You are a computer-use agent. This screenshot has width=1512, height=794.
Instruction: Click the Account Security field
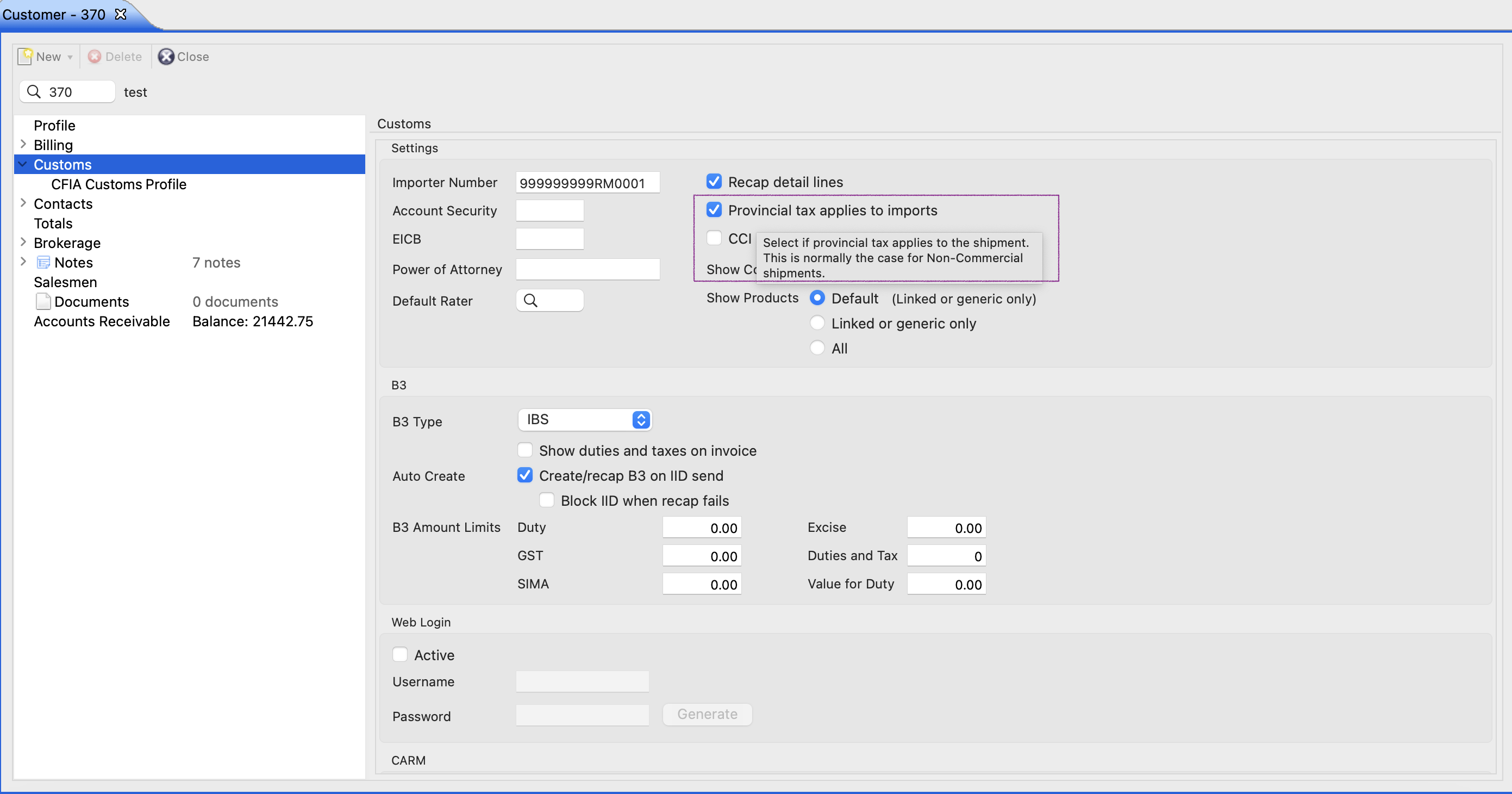click(549, 211)
